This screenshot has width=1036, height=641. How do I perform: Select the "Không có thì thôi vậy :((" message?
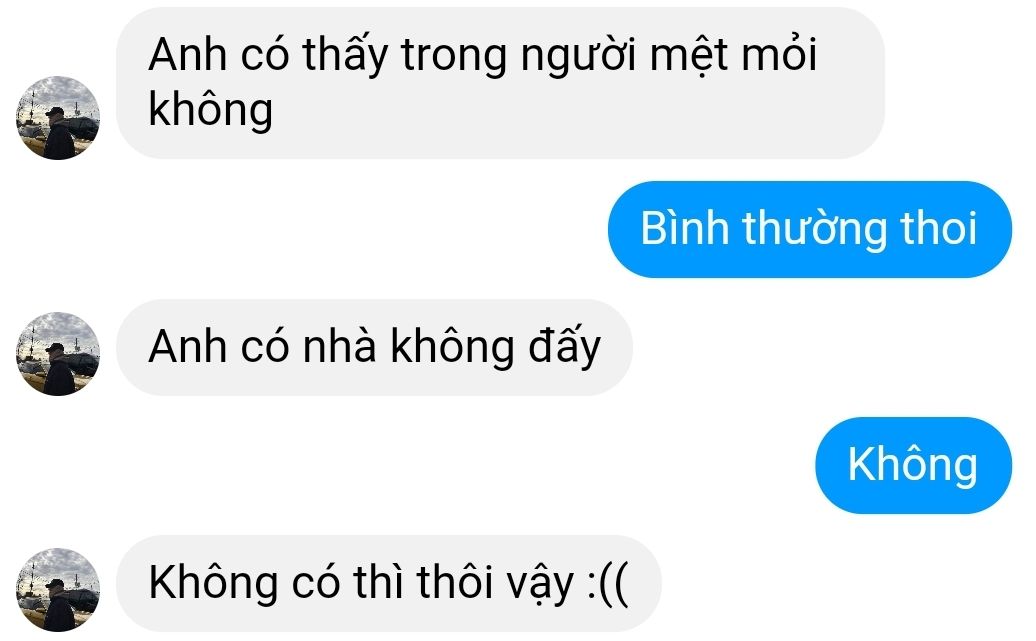(x=388, y=584)
